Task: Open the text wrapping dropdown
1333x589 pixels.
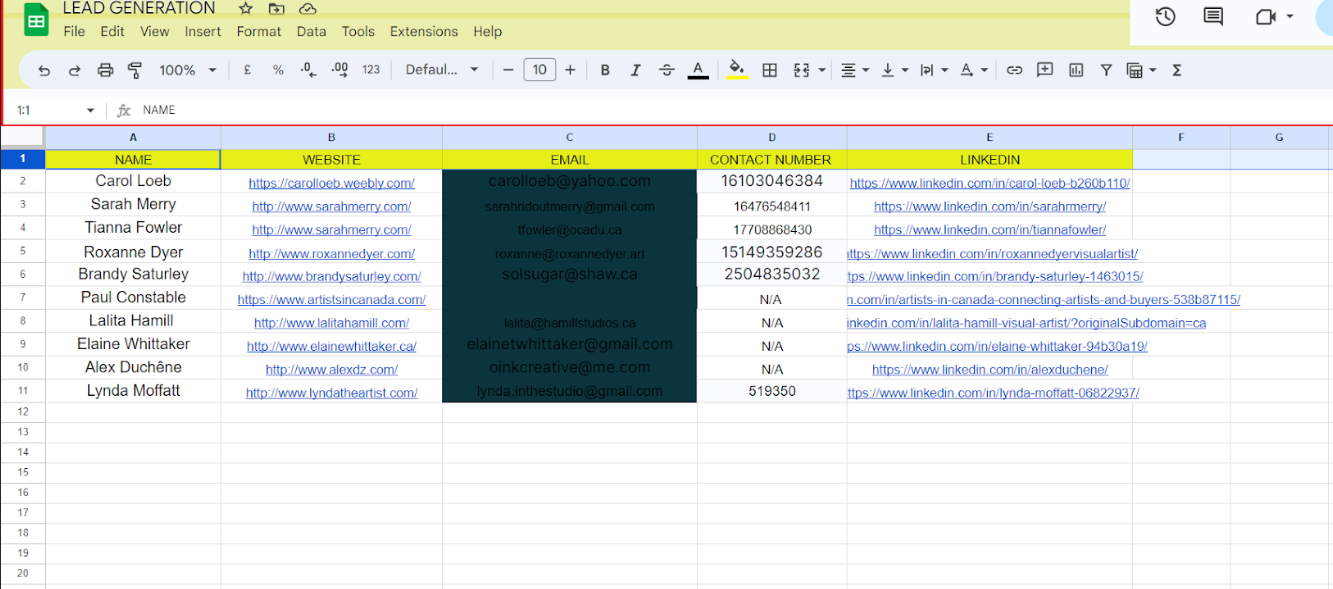Action: point(932,70)
